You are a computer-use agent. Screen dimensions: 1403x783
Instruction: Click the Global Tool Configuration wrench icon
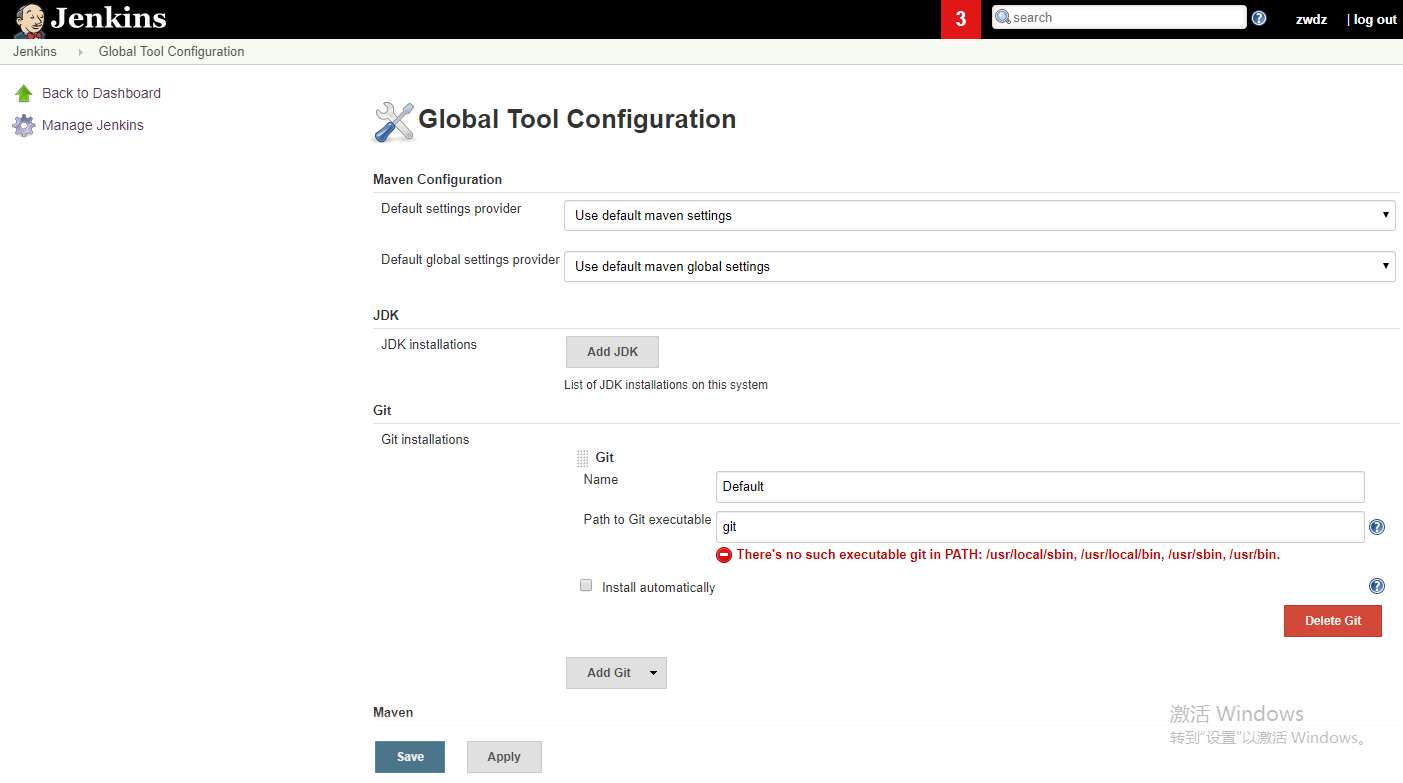click(394, 122)
